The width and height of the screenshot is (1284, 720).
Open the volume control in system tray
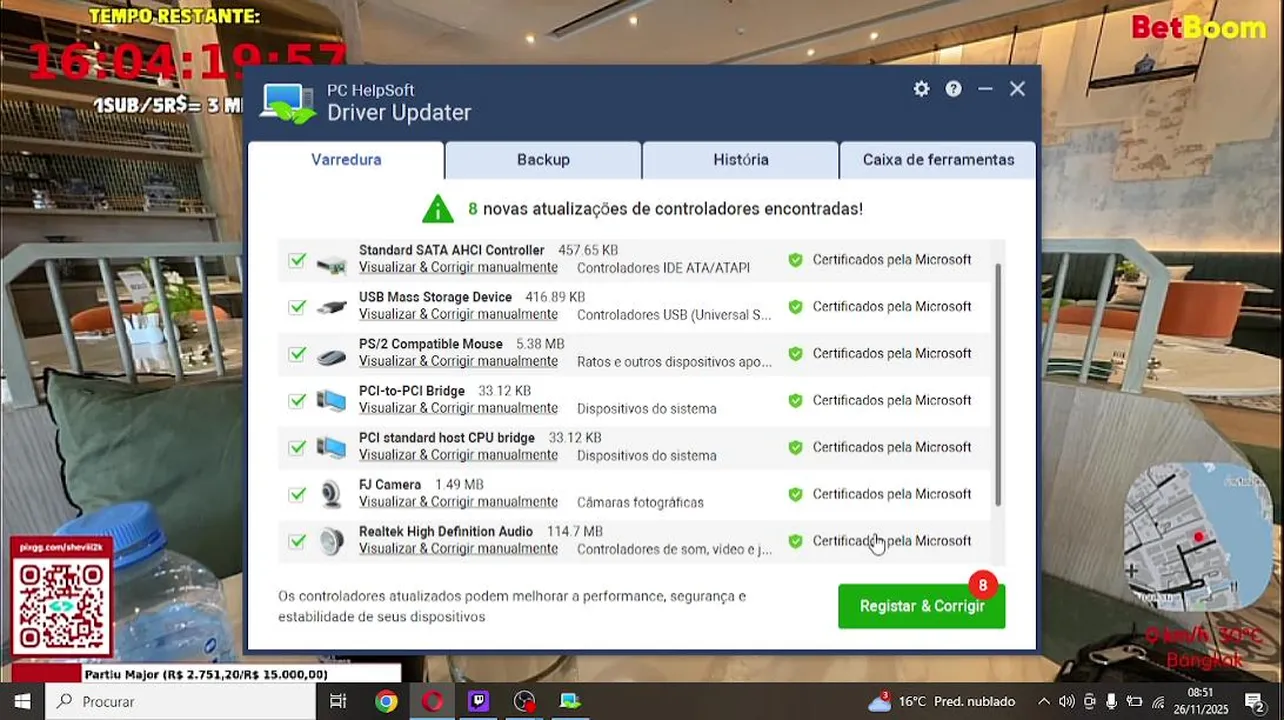coord(1066,701)
